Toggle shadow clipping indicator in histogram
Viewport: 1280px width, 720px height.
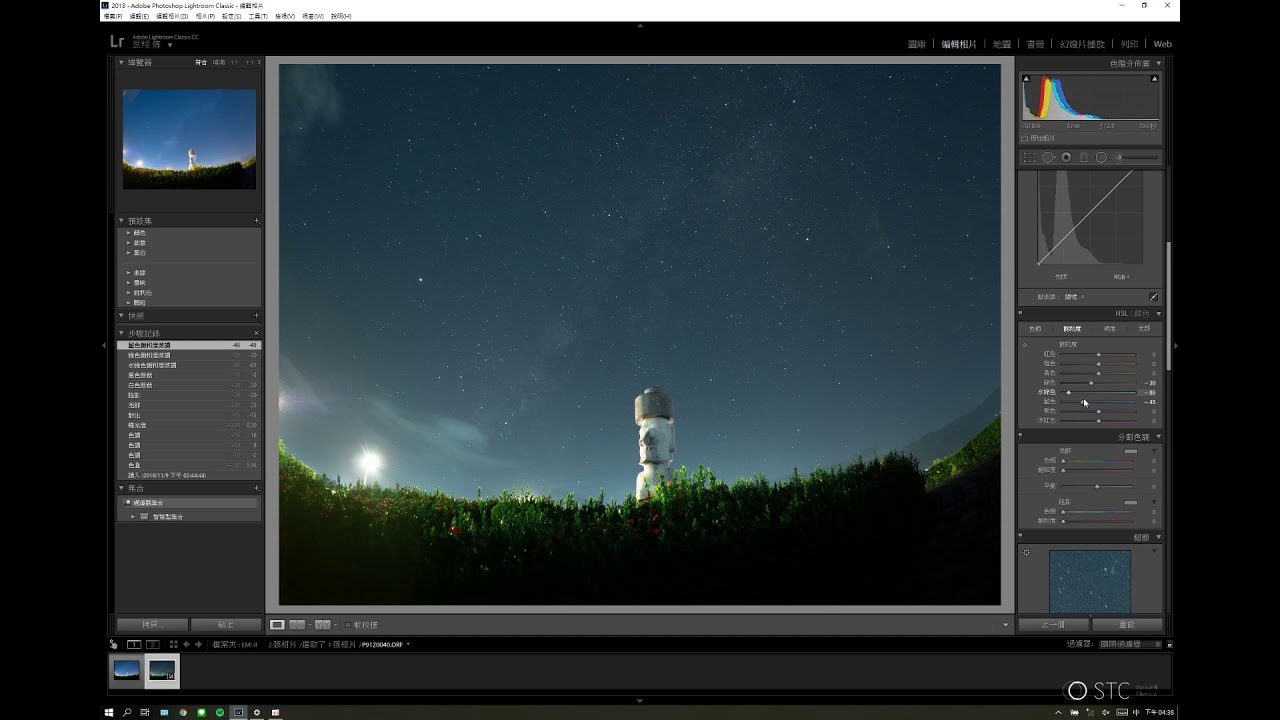(x=1025, y=78)
